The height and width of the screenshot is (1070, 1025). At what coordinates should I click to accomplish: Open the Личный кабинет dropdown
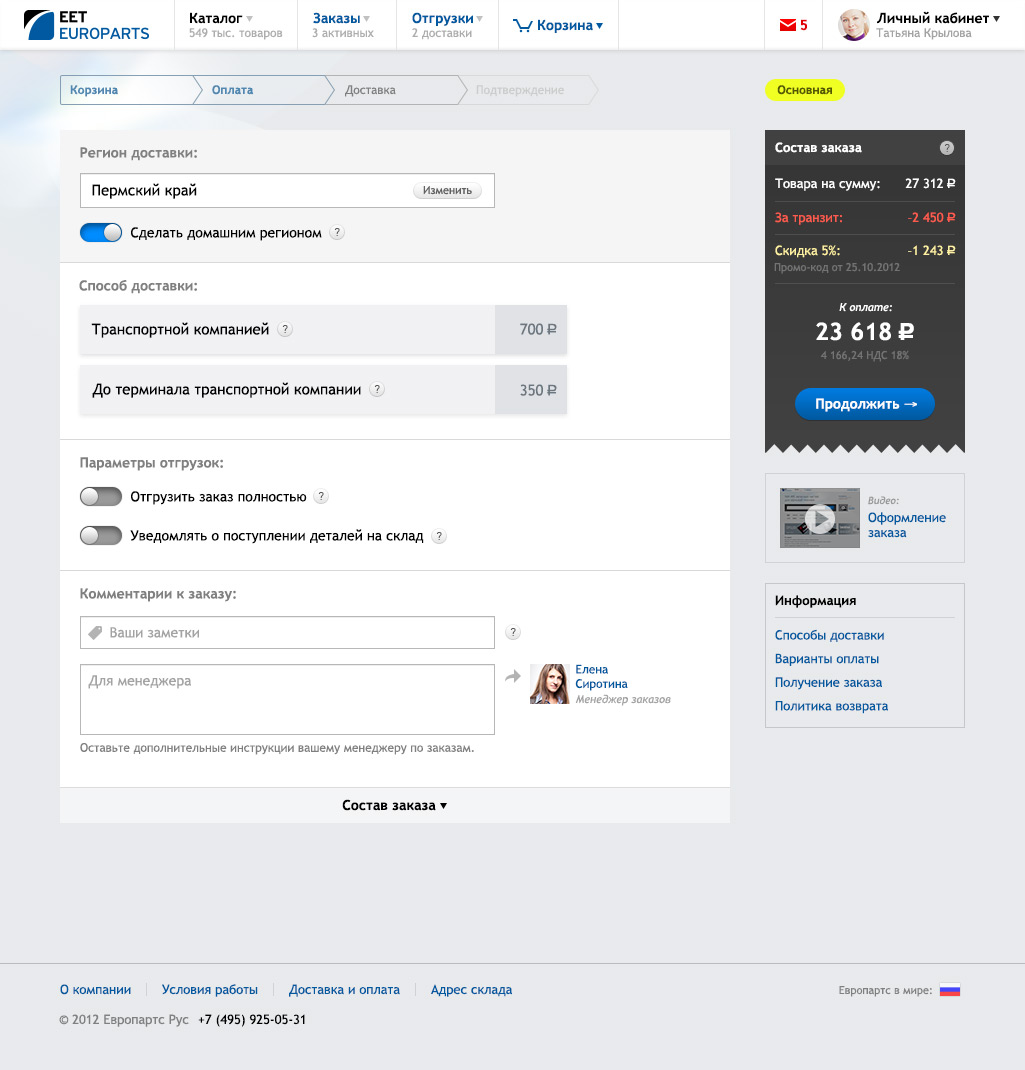click(937, 18)
